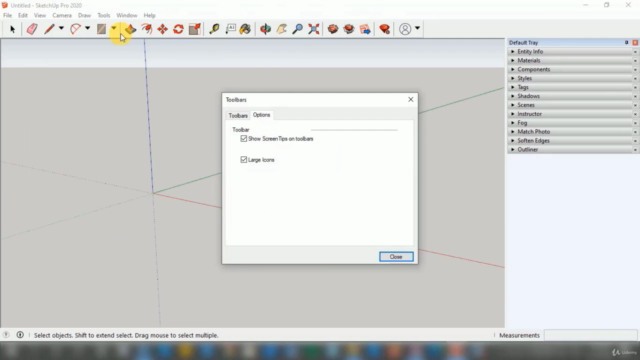Open the View menu
The height and width of the screenshot is (360, 640).
point(40,16)
